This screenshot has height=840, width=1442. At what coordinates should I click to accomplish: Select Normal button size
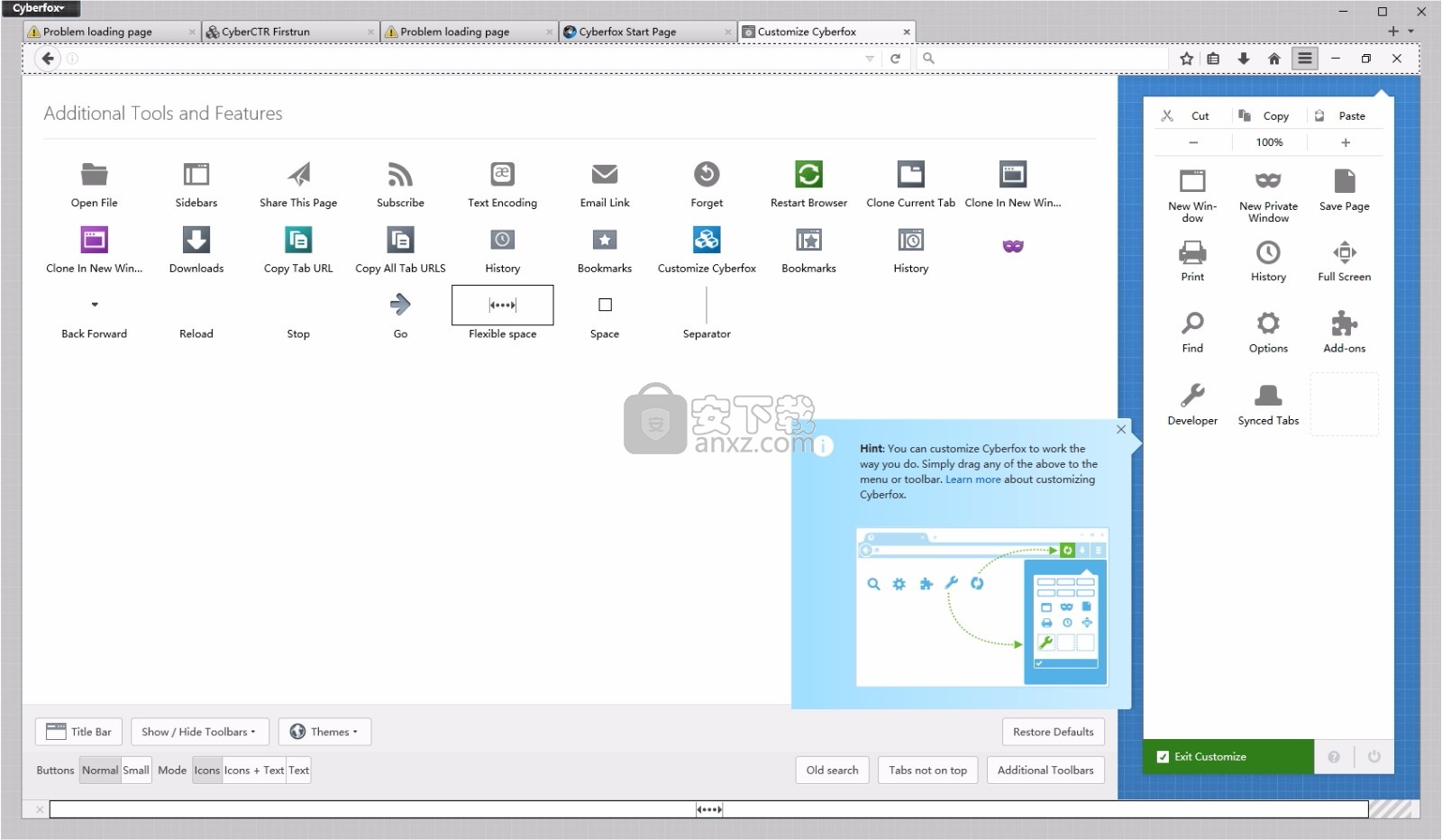click(99, 771)
